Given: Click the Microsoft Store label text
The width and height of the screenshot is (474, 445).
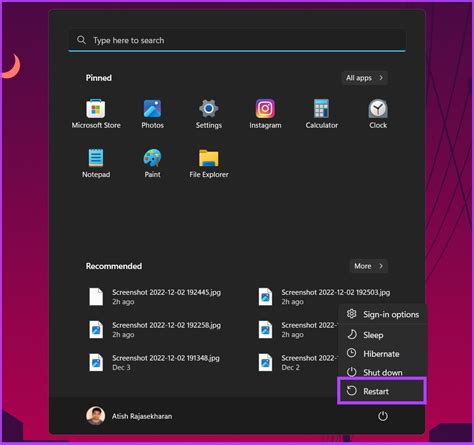Looking at the screenshot, I should [x=96, y=125].
